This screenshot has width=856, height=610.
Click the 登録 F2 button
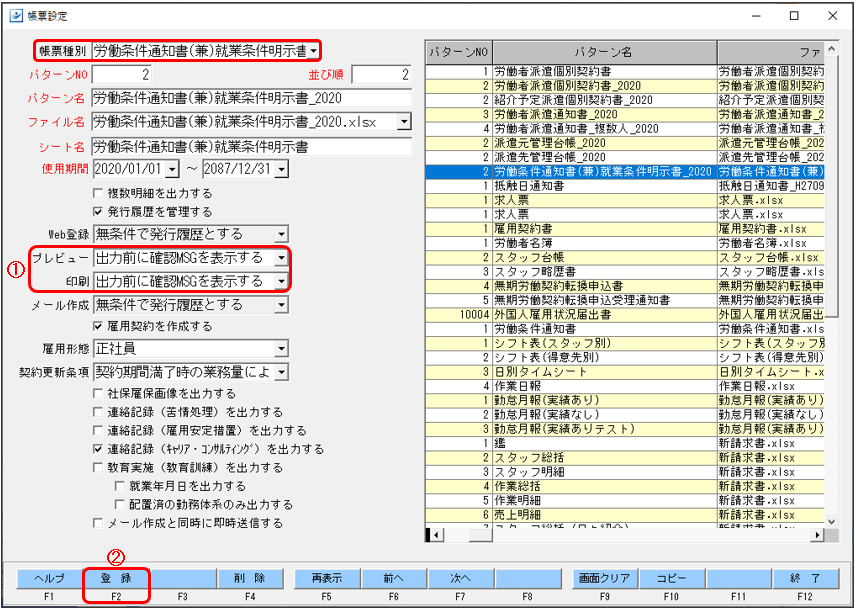[x=116, y=579]
